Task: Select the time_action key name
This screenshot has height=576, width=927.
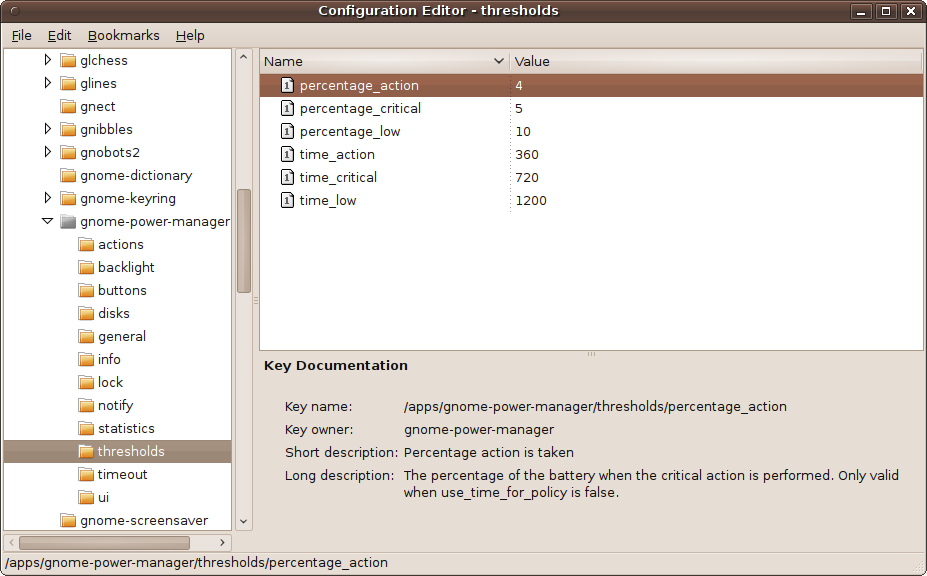Action: click(x=337, y=154)
